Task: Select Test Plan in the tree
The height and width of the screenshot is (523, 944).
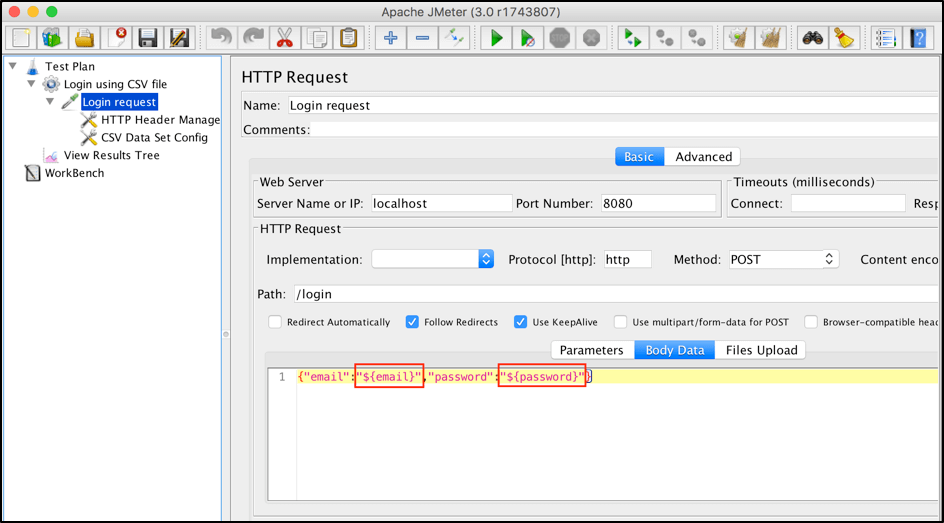Action: pyautogui.click(x=70, y=66)
